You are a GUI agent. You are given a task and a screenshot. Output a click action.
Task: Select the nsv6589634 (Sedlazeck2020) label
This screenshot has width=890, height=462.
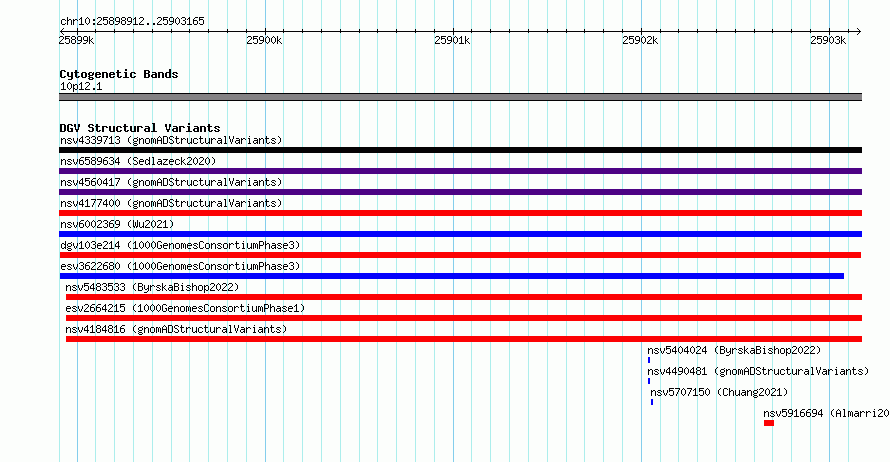tap(138, 161)
